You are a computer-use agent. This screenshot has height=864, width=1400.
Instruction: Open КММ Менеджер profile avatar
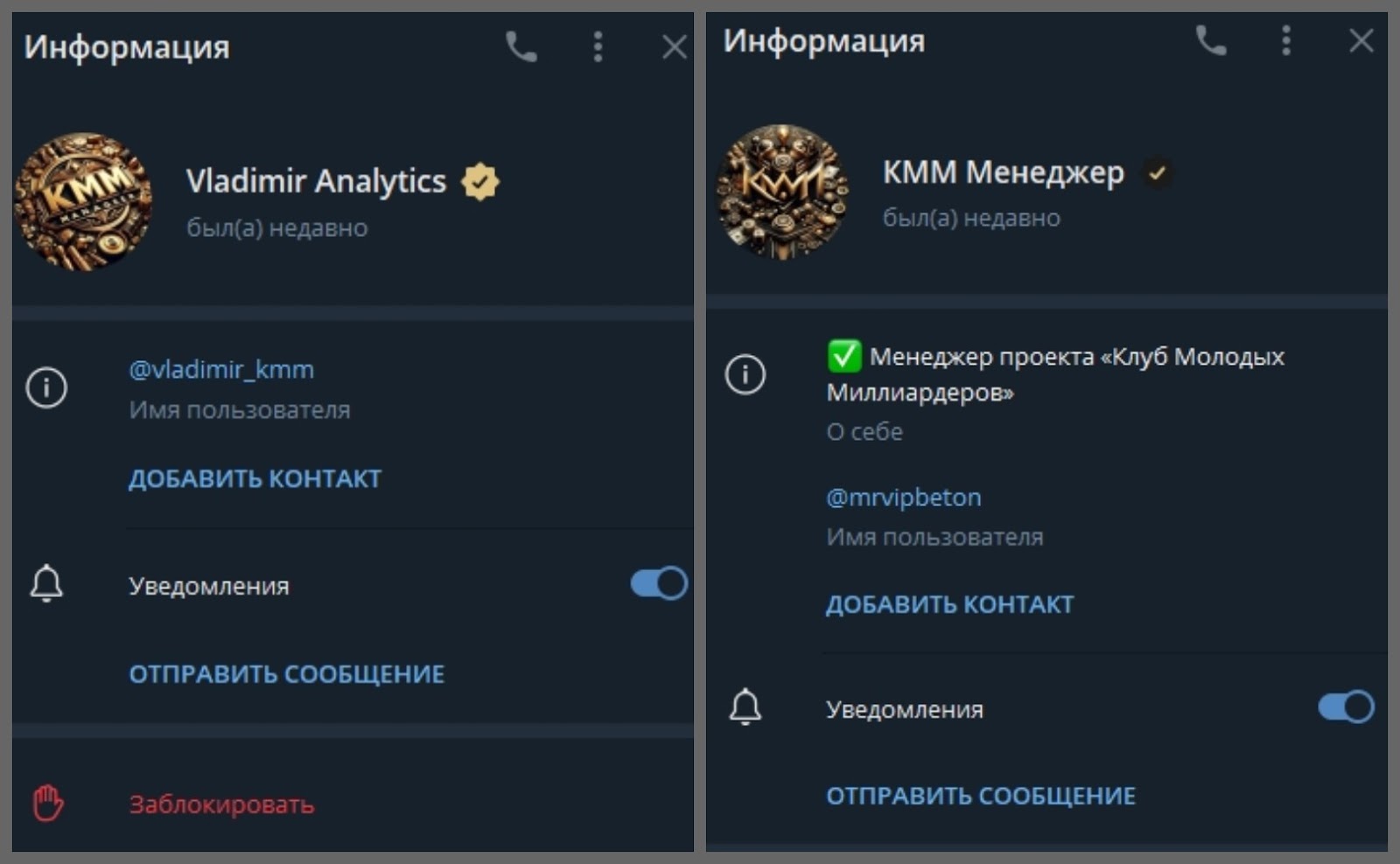pos(782,192)
